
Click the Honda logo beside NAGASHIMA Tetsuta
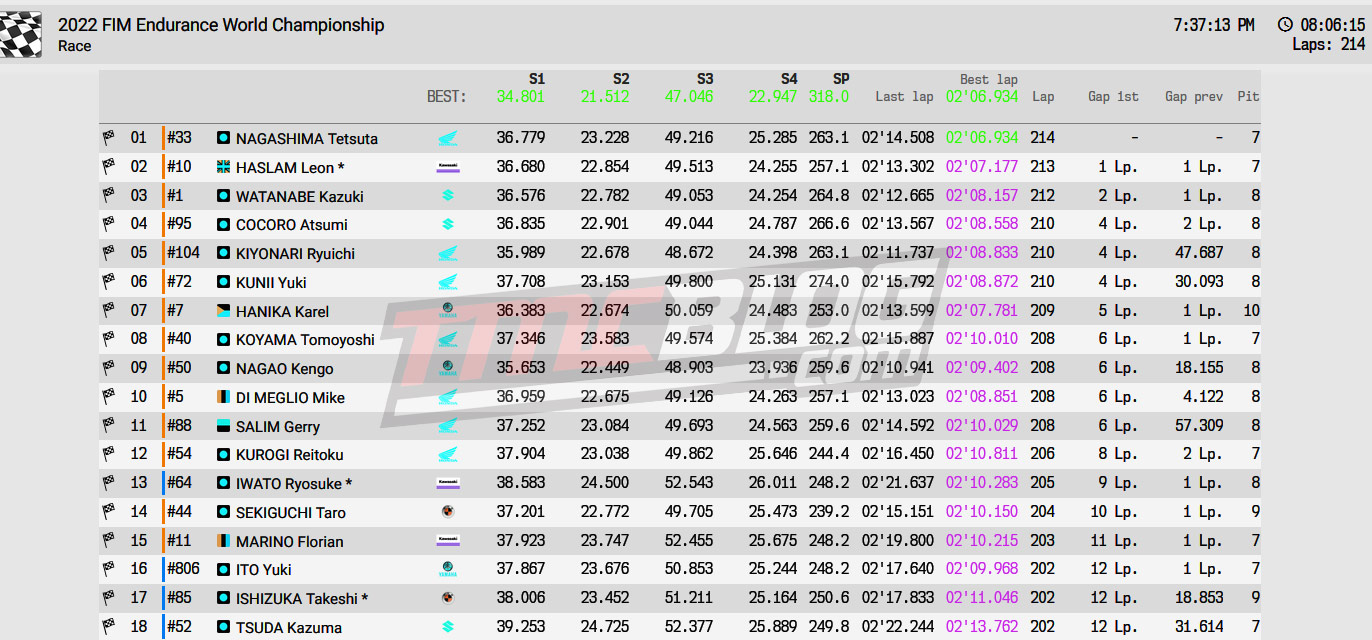(448, 139)
